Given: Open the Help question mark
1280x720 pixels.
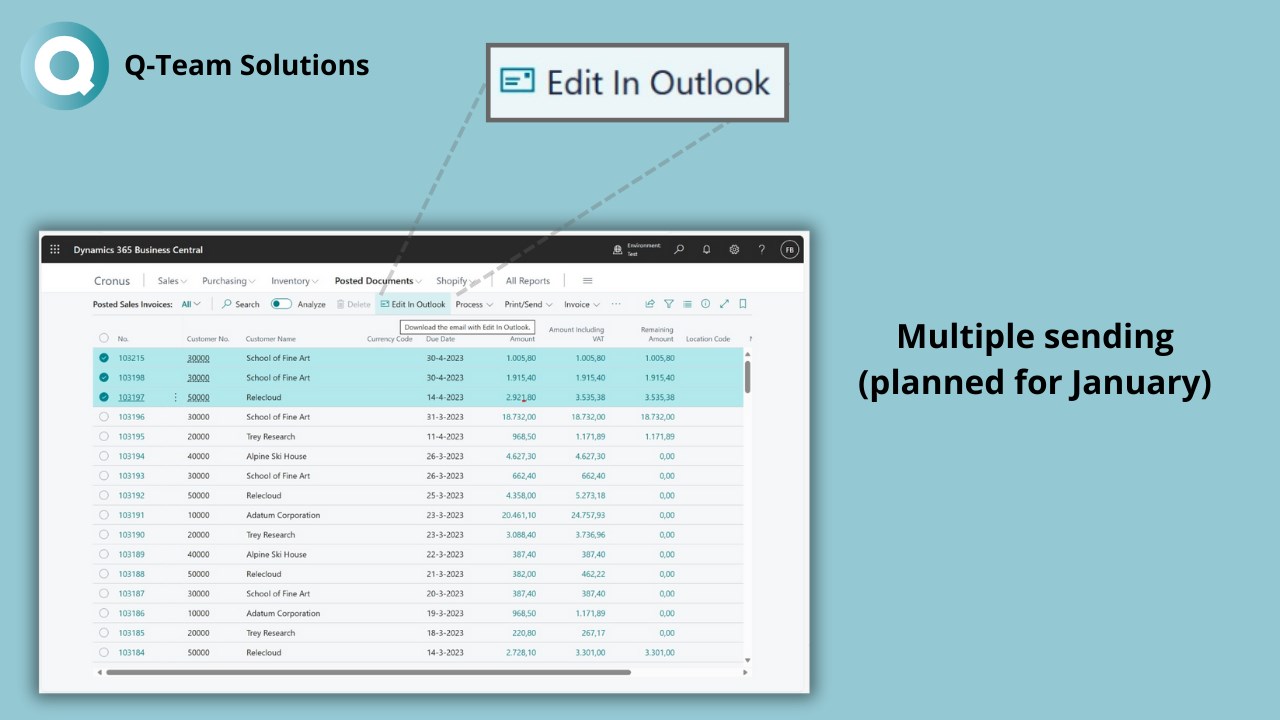Looking at the screenshot, I should (x=762, y=249).
